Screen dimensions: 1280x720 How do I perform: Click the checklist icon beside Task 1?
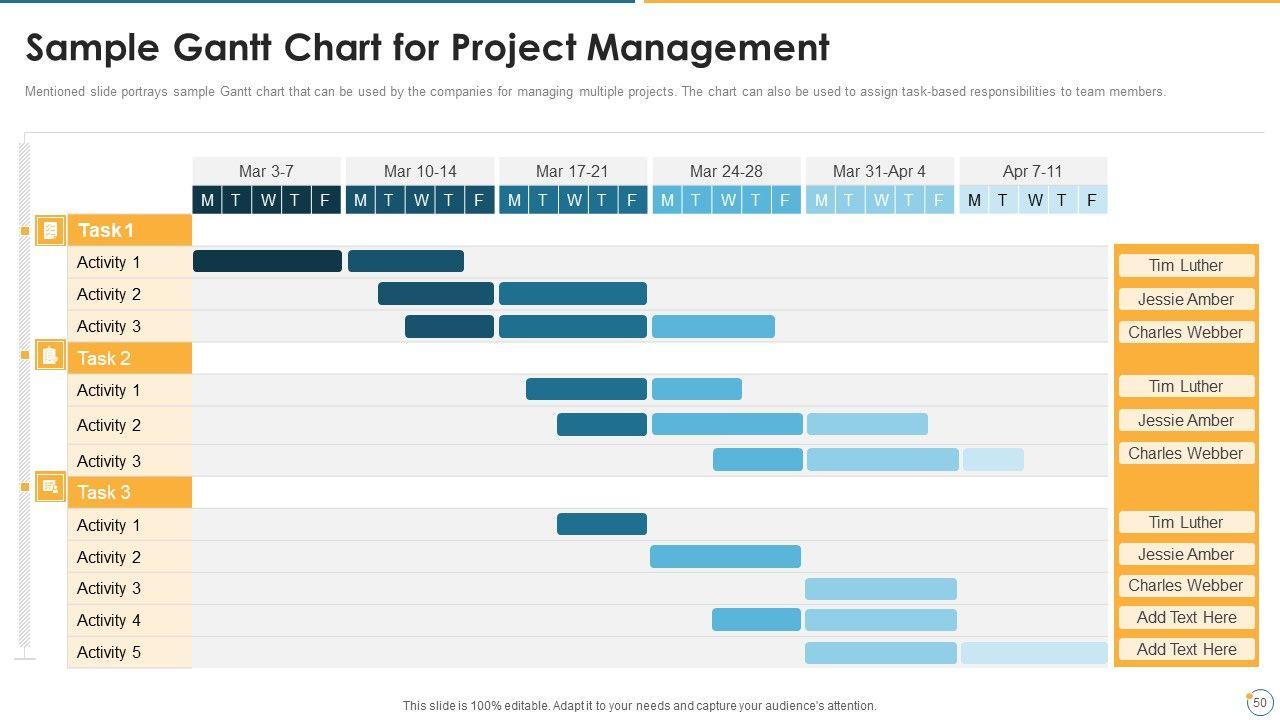50,231
